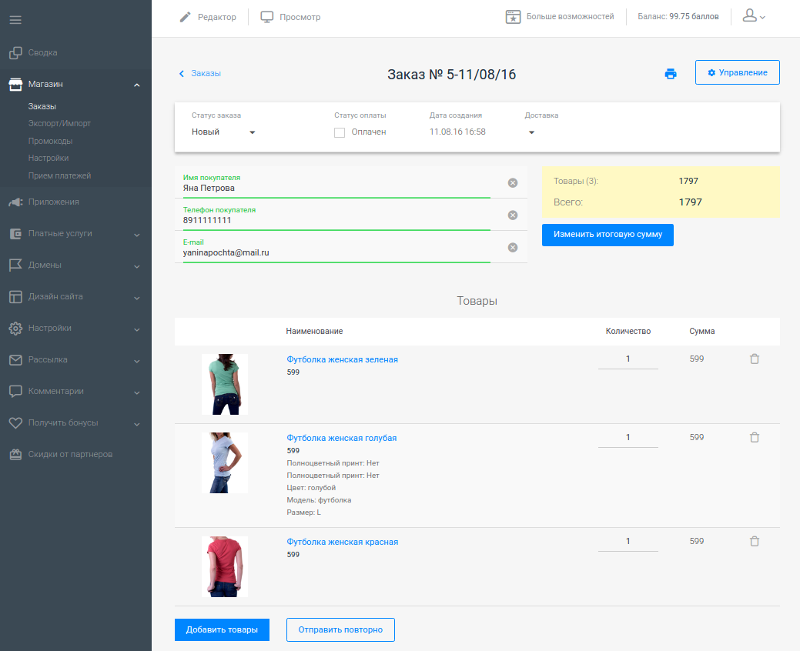Click the Скидки от партнеров icon
800x651 pixels.
click(15, 455)
